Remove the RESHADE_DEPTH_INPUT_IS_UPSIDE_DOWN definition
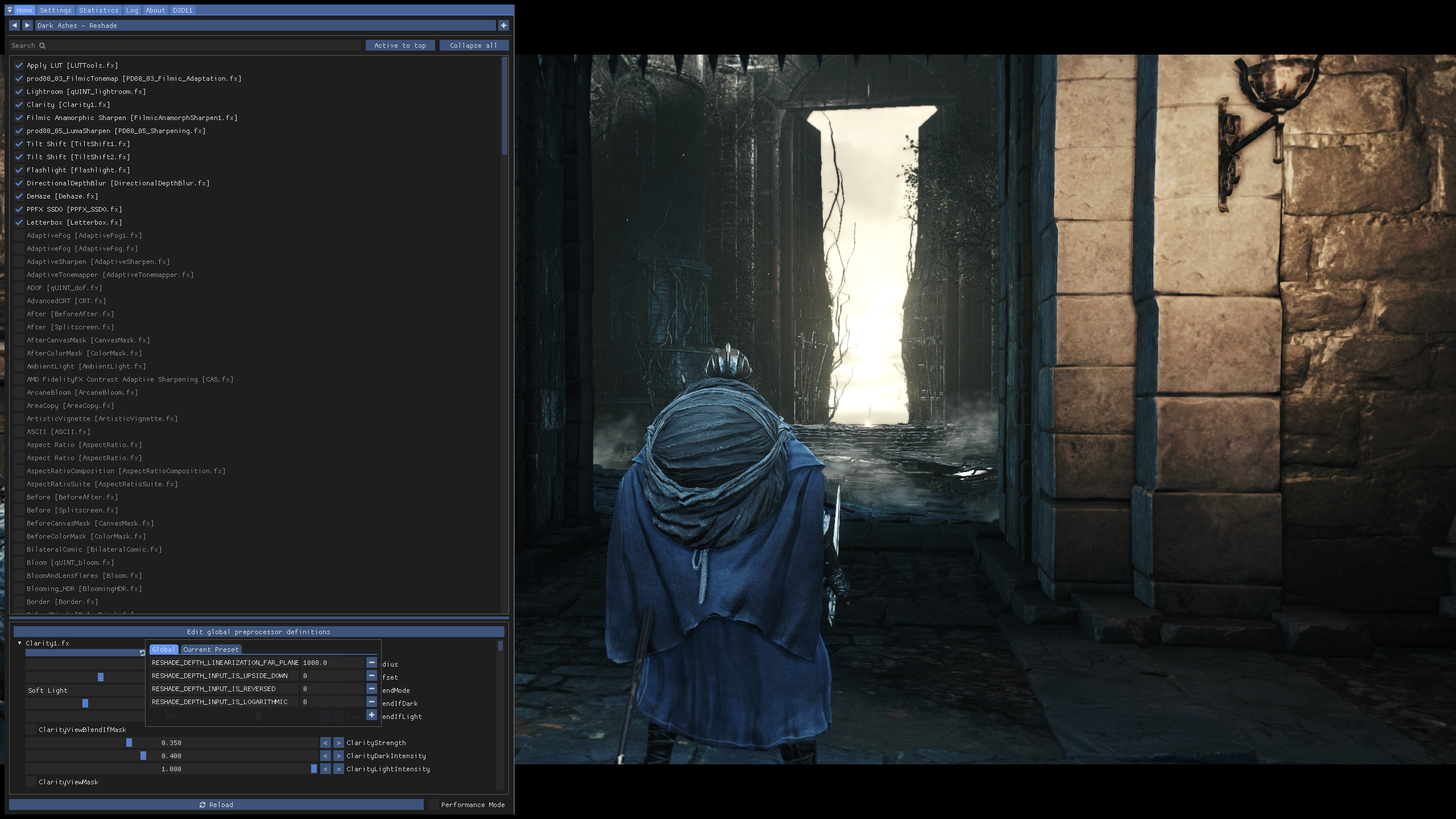The width and height of the screenshot is (1456, 819). pyautogui.click(x=371, y=676)
